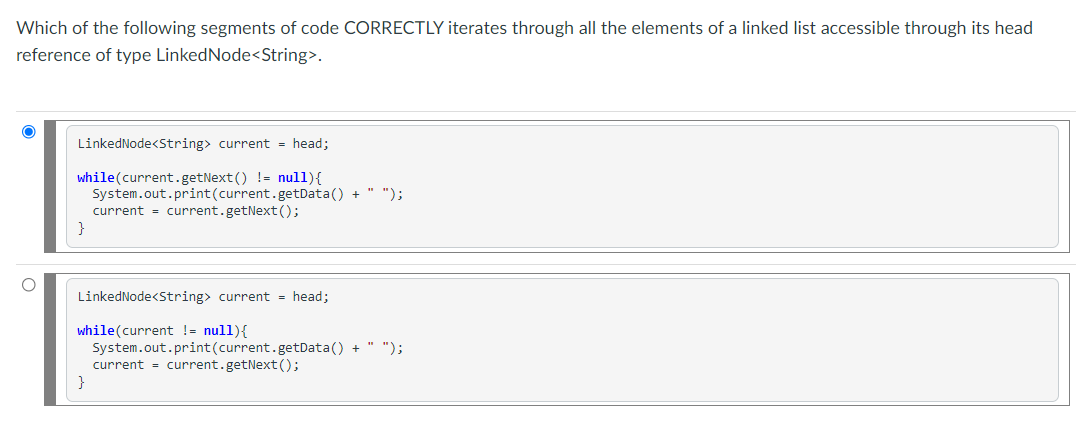Click the word head in the first code block
1081x424 pixels.
308,144
